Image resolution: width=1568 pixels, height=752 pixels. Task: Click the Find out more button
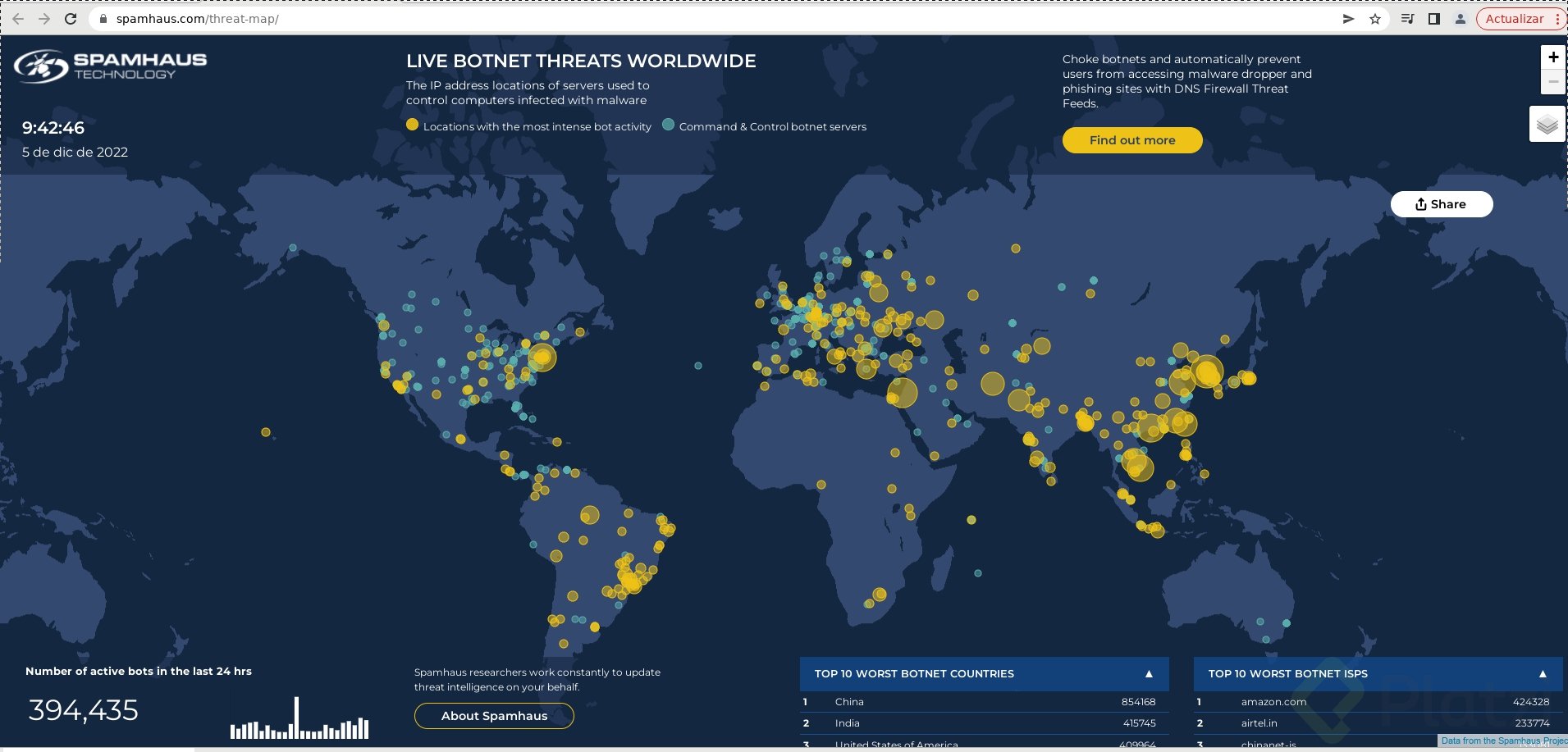coord(1132,140)
